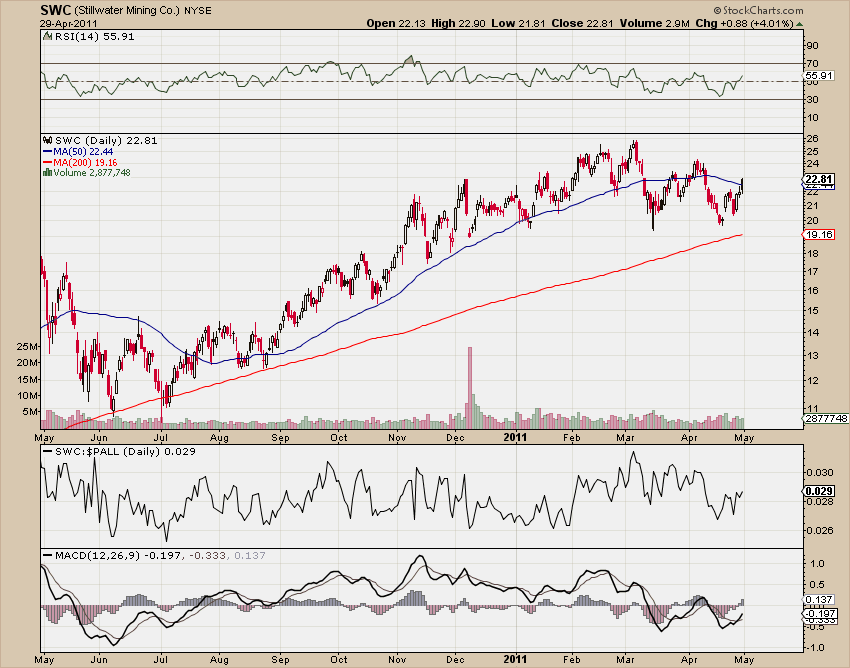Screen dimensions: 850x668
Task: Click the red MA(200) legend line swatch
Action: click(x=47, y=163)
